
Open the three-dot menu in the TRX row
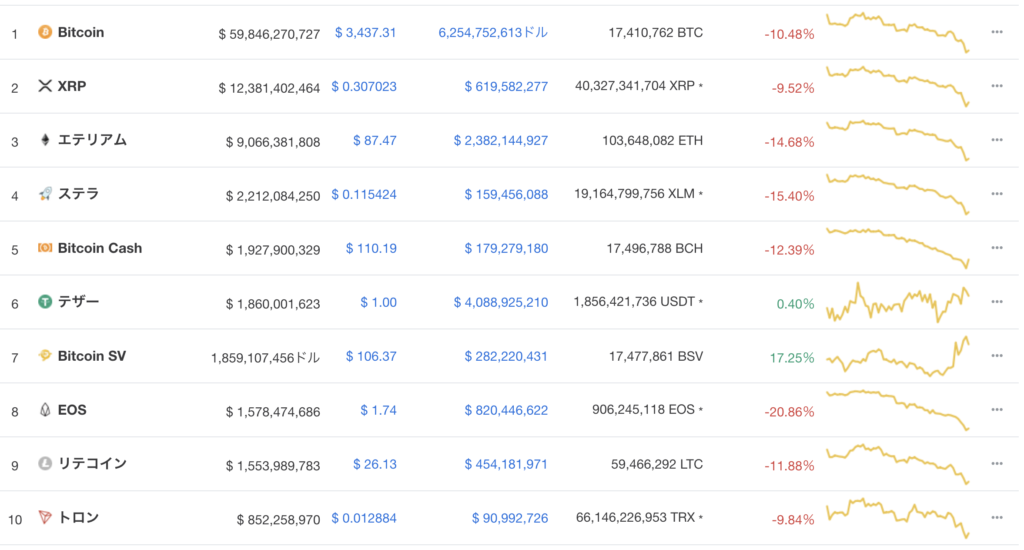pyautogui.click(x=997, y=517)
